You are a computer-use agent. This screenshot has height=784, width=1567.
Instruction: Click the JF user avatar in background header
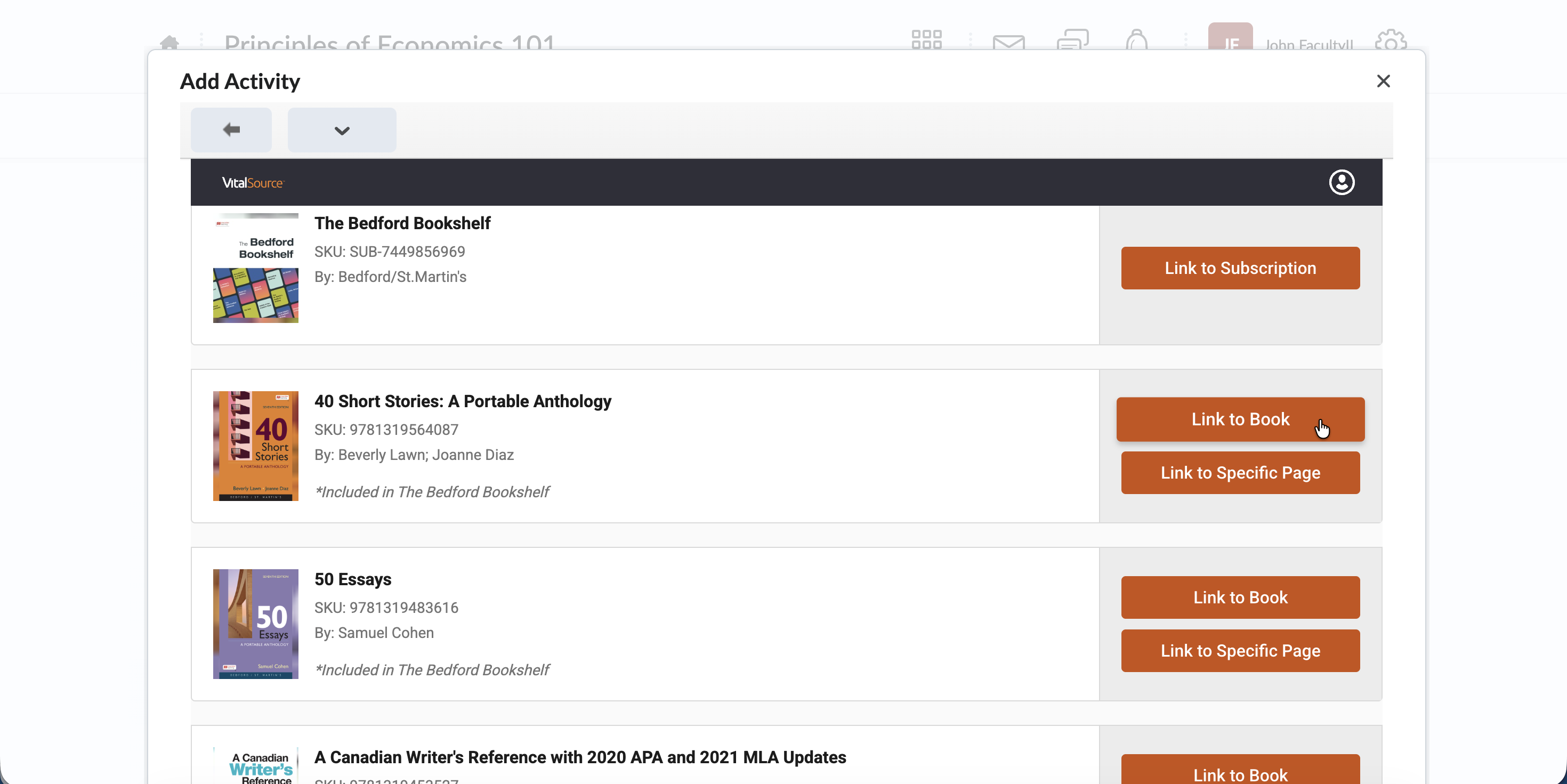(1230, 36)
